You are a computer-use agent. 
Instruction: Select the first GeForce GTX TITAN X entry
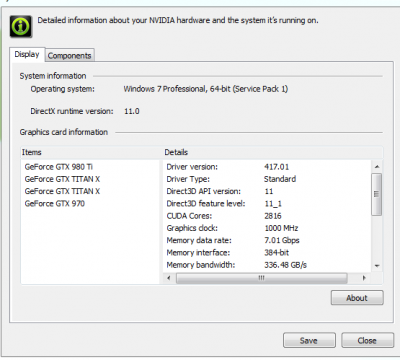coord(62,179)
